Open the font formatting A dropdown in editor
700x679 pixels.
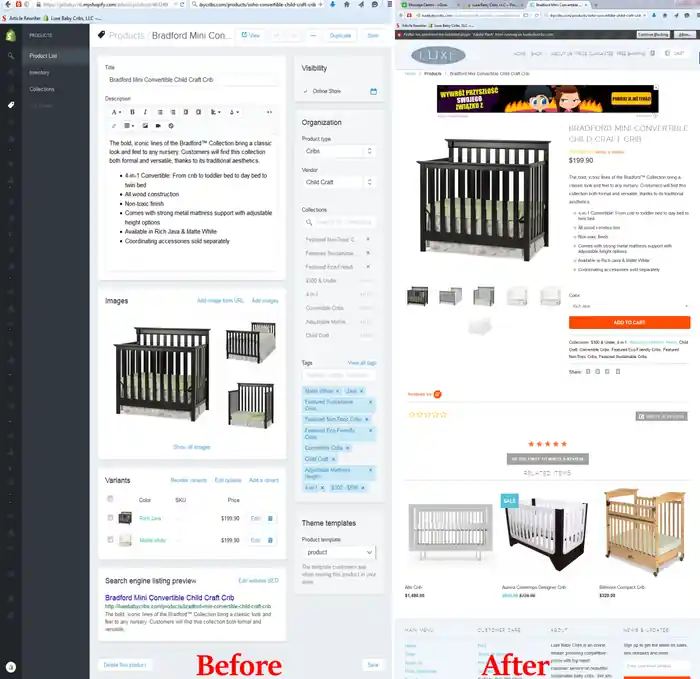click(116, 112)
